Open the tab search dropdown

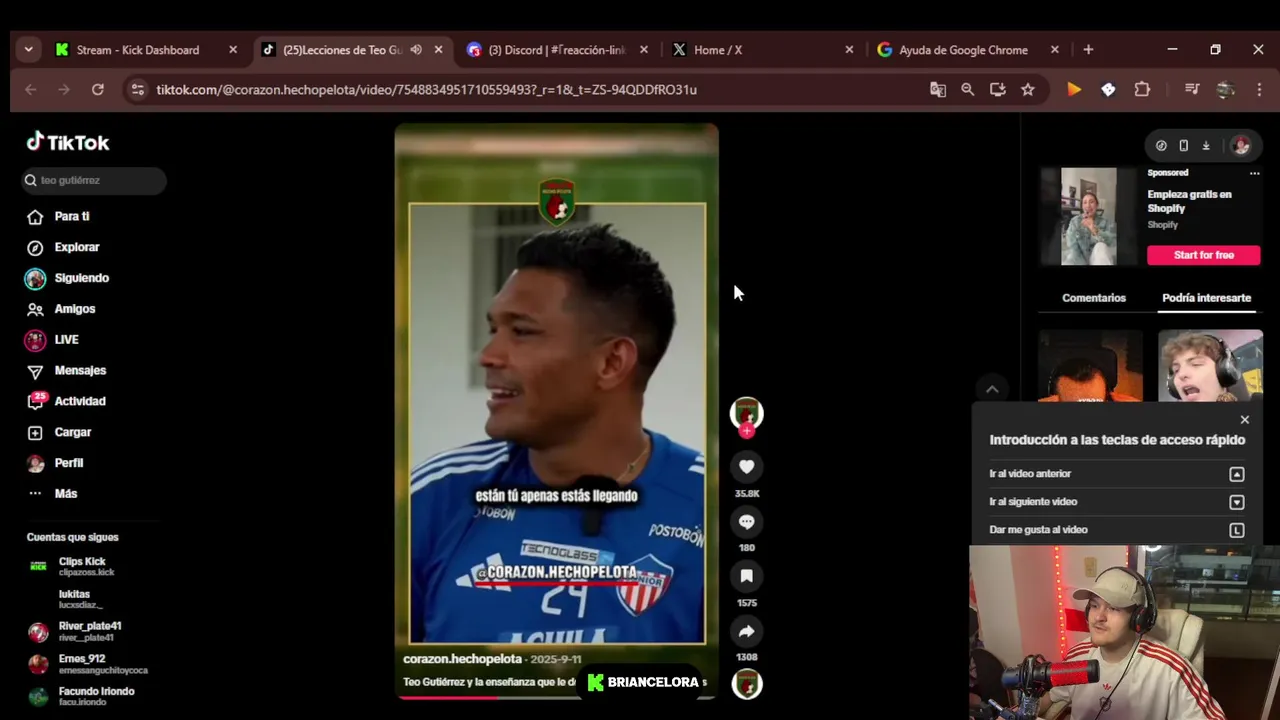point(28,50)
